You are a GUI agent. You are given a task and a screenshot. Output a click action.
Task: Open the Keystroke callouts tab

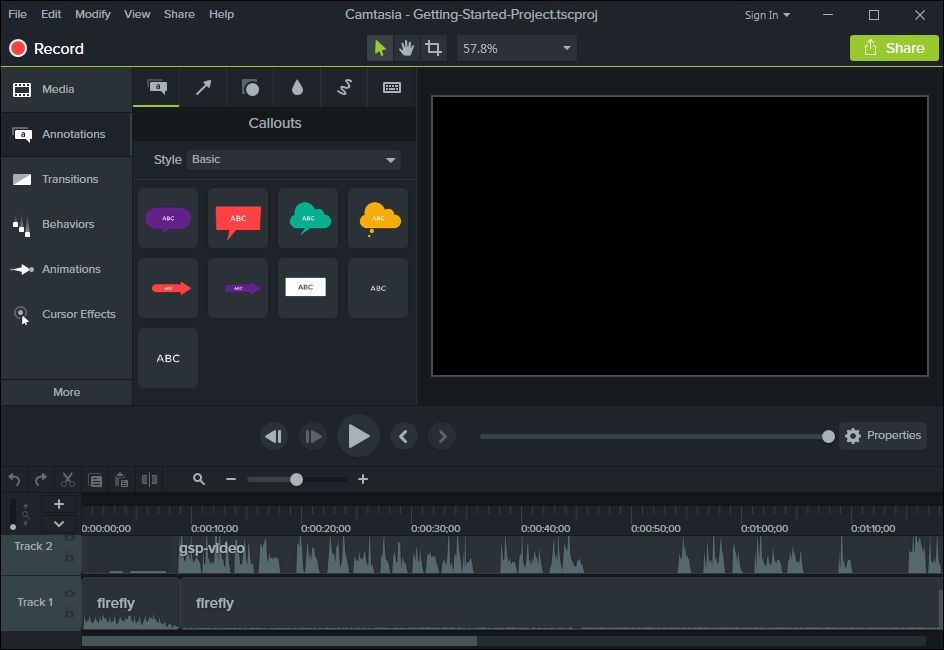pos(392,88)
